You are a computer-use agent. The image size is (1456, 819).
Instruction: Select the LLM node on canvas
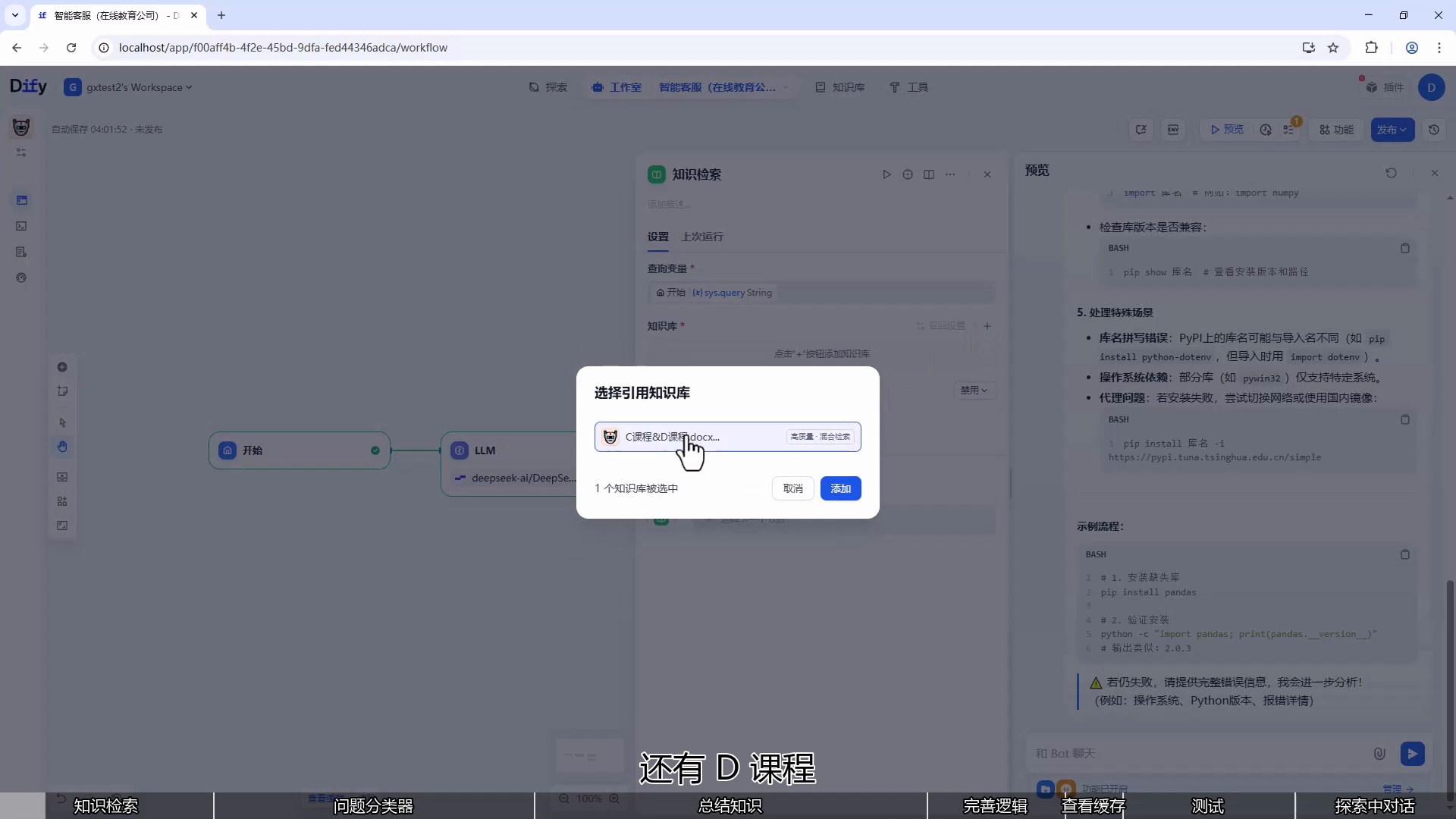click(510, 464)
